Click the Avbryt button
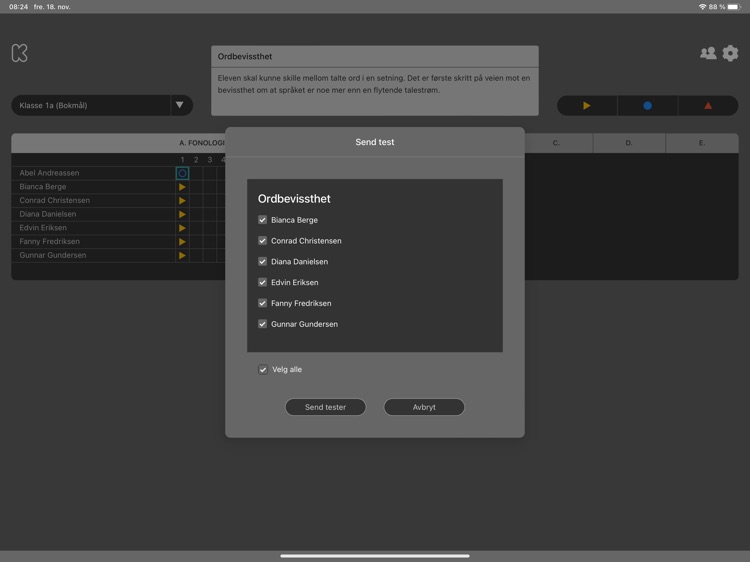750x562 pixels. (424, 407)
